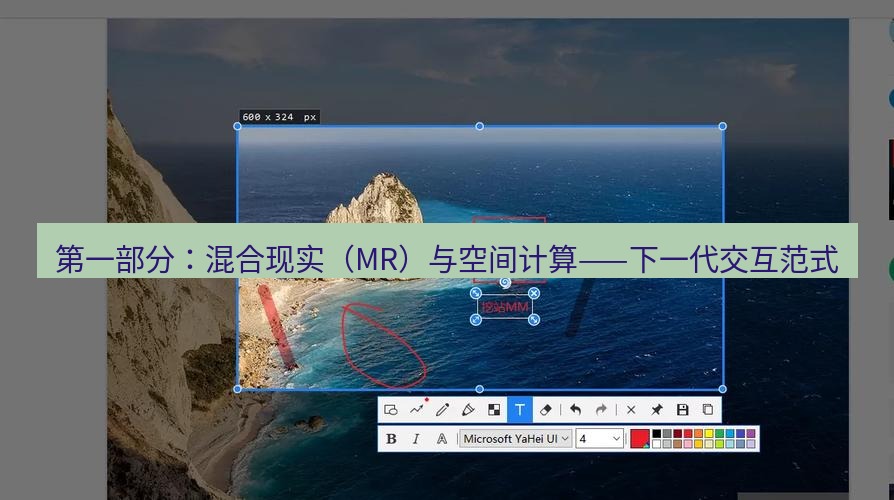This screenshot has width=894, height=500.
Task: Click the selection's top-right corner handle
Action: (x=722, y=126)
